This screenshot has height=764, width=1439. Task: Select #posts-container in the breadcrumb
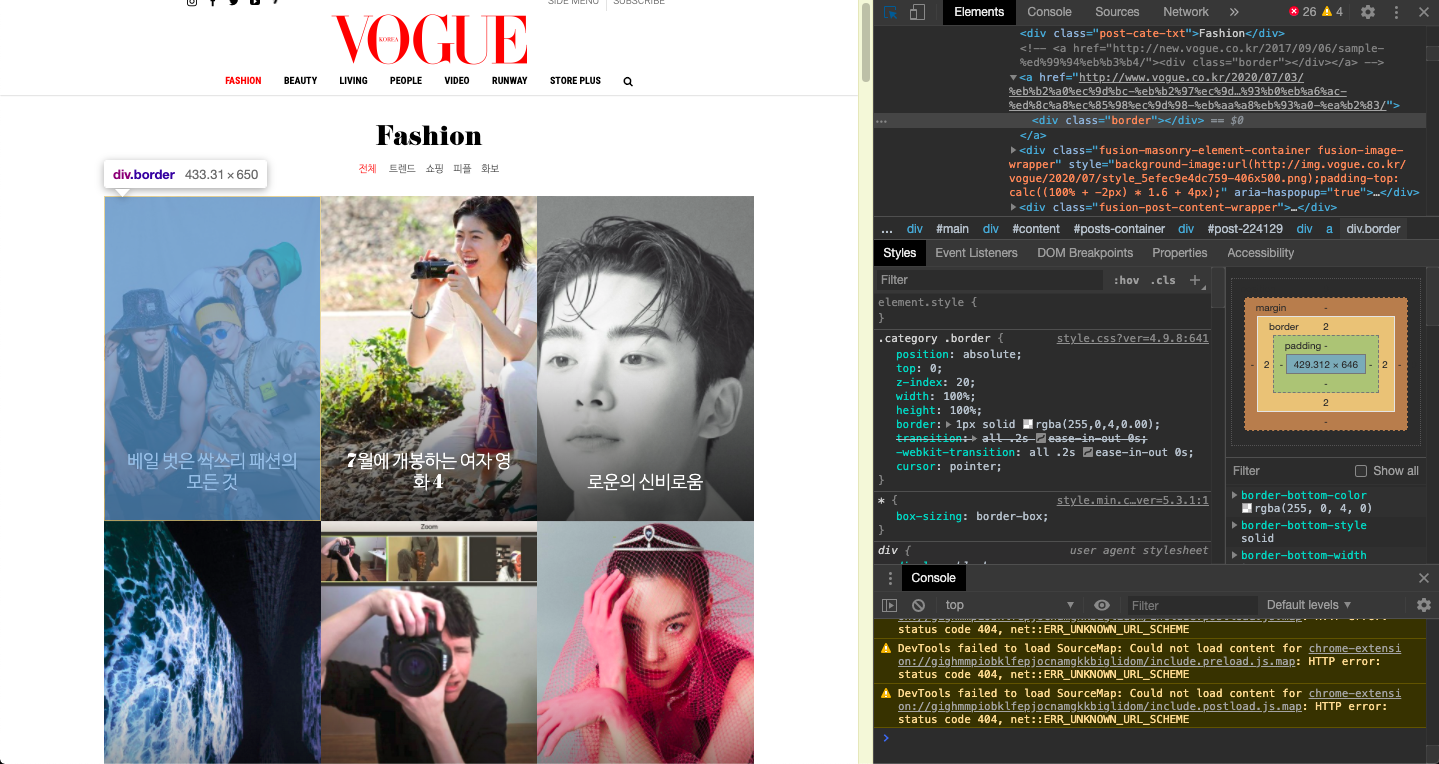1119,229
